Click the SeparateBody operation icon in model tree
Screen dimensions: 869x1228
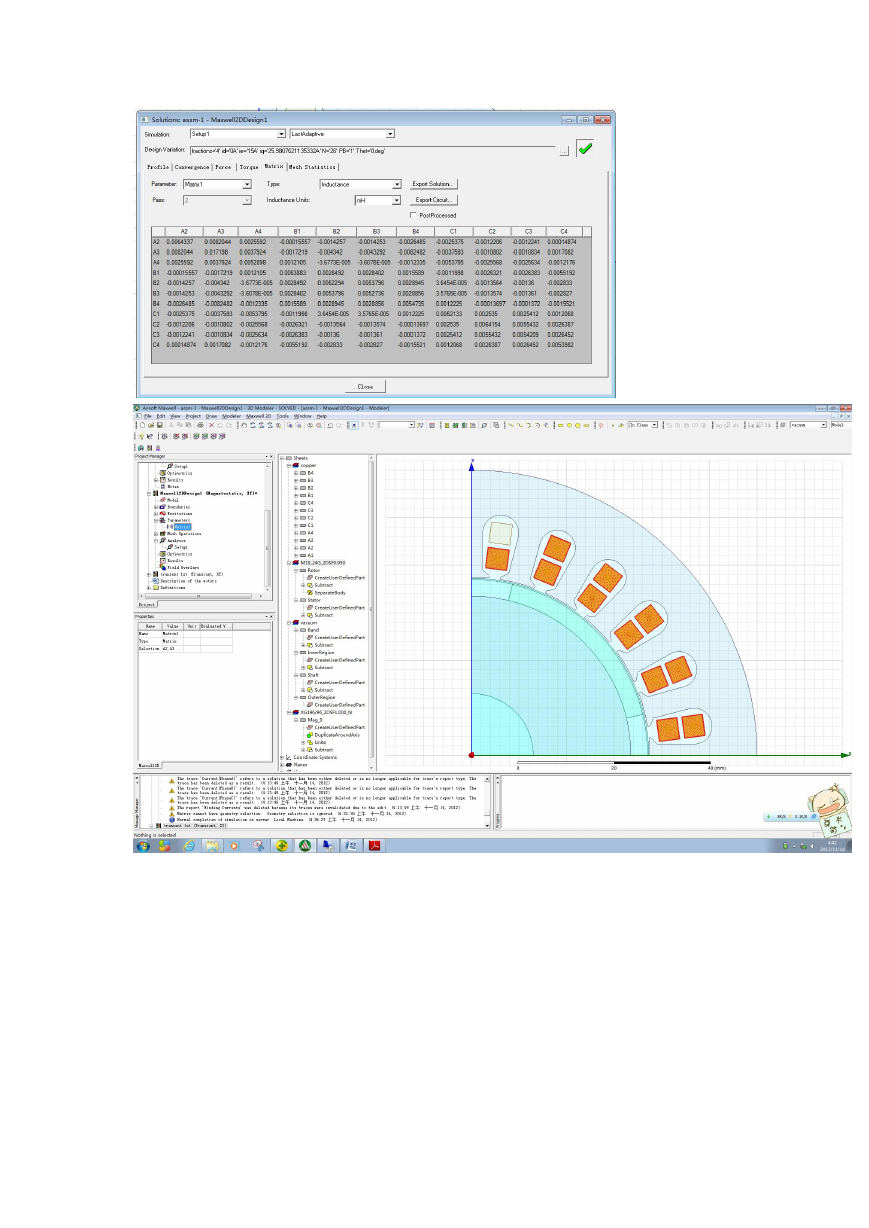(310, 593)
